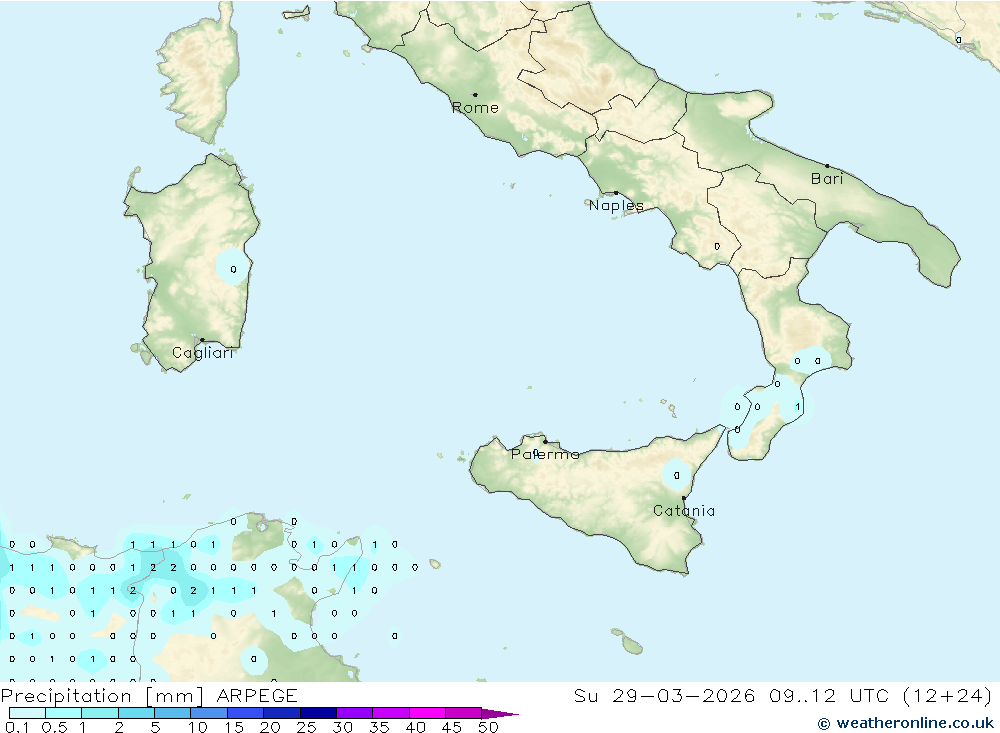This screenshot has width=1000, height=733.
Task: Click the Bari city label
Action: (x=827, y=179)
